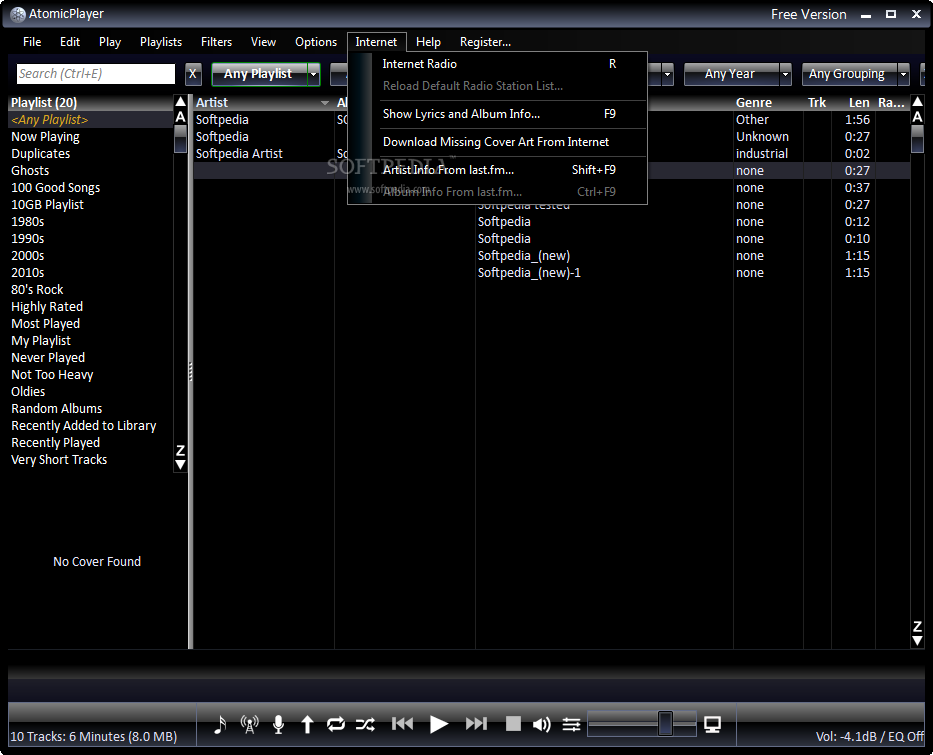Mute audio with speaker icon
933x755 pixels.
tap(541, 724)
